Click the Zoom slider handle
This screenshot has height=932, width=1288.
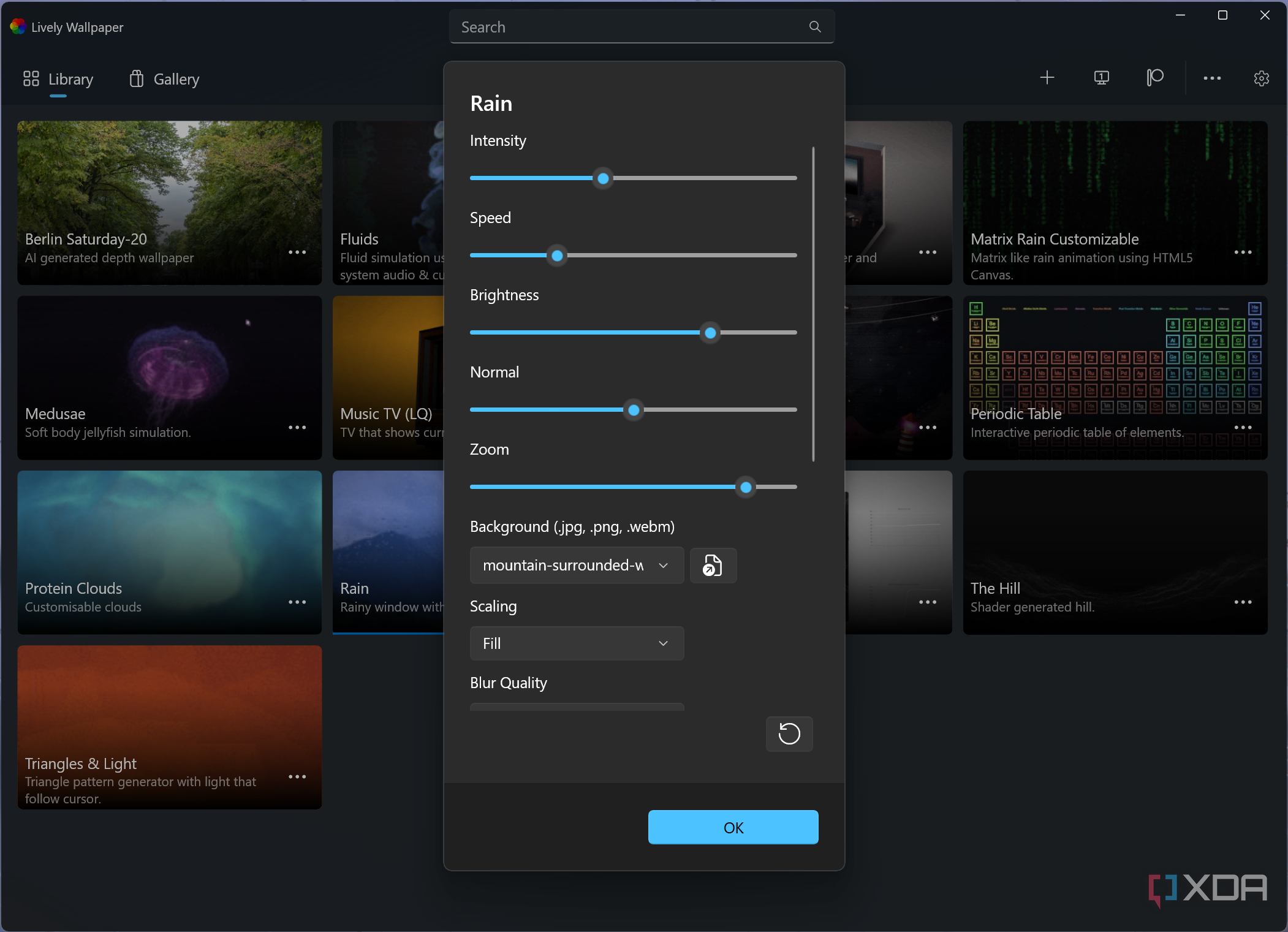point(746,487)
